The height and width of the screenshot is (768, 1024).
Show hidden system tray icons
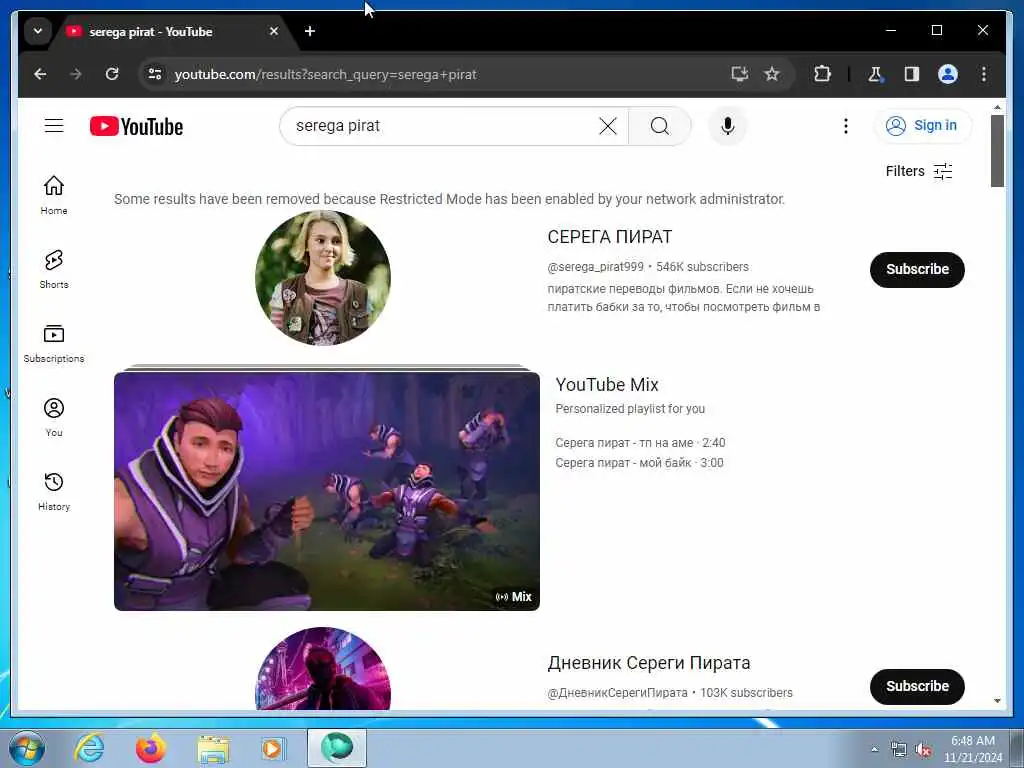click(874, 750)
